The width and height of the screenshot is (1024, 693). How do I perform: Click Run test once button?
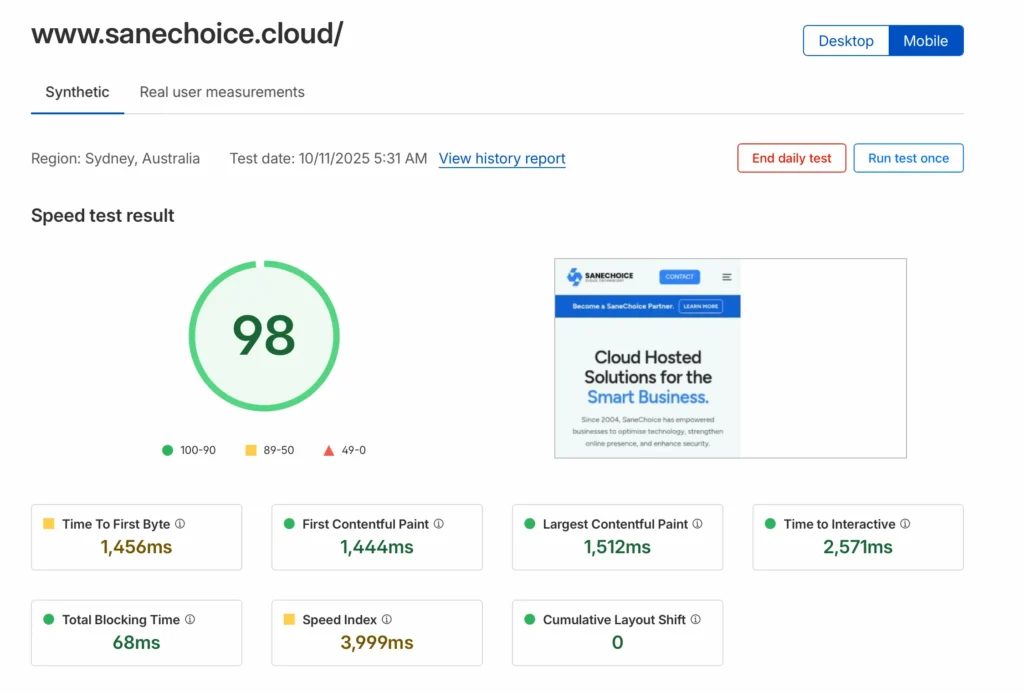pos(908,158)
